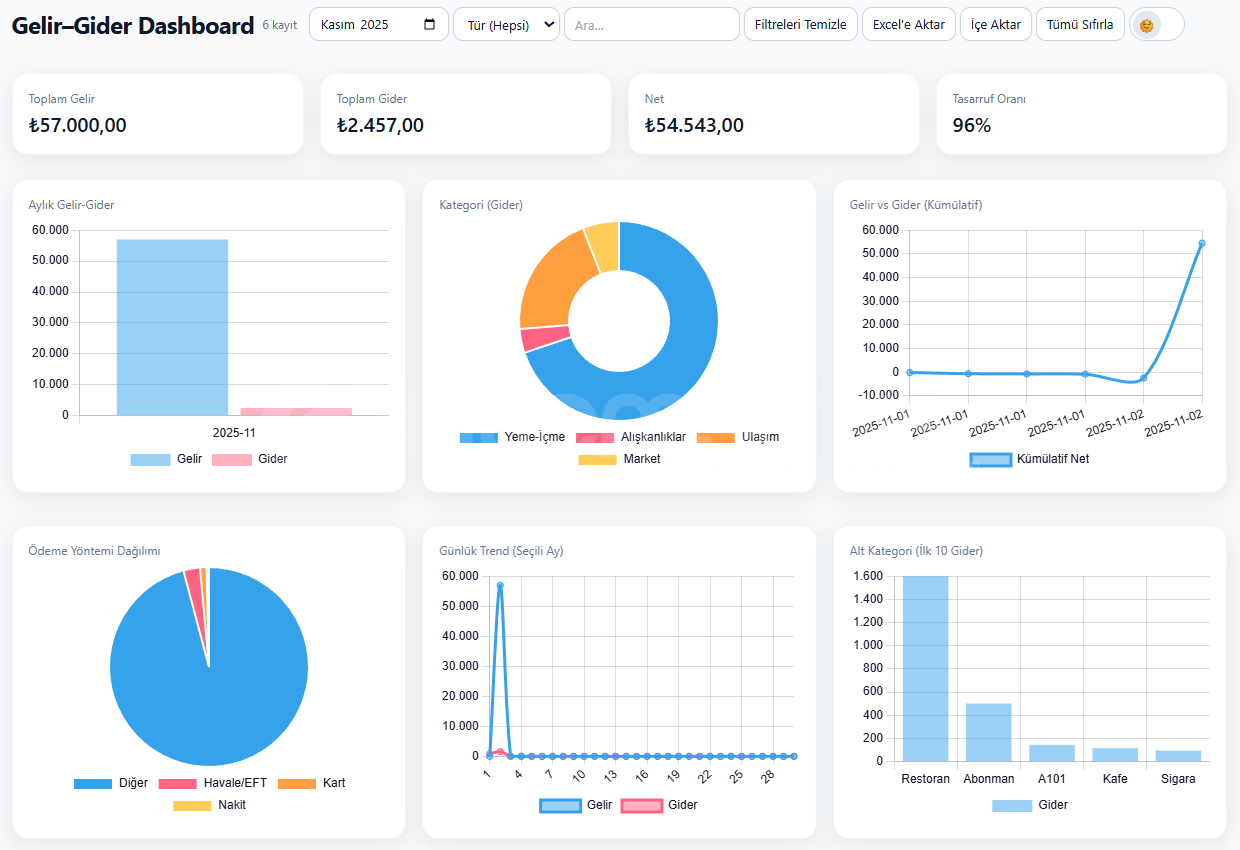Toggle Ulaşım legend item in category chart
The width and height of the screenshot is (1240, 850).
coord(737,437)
